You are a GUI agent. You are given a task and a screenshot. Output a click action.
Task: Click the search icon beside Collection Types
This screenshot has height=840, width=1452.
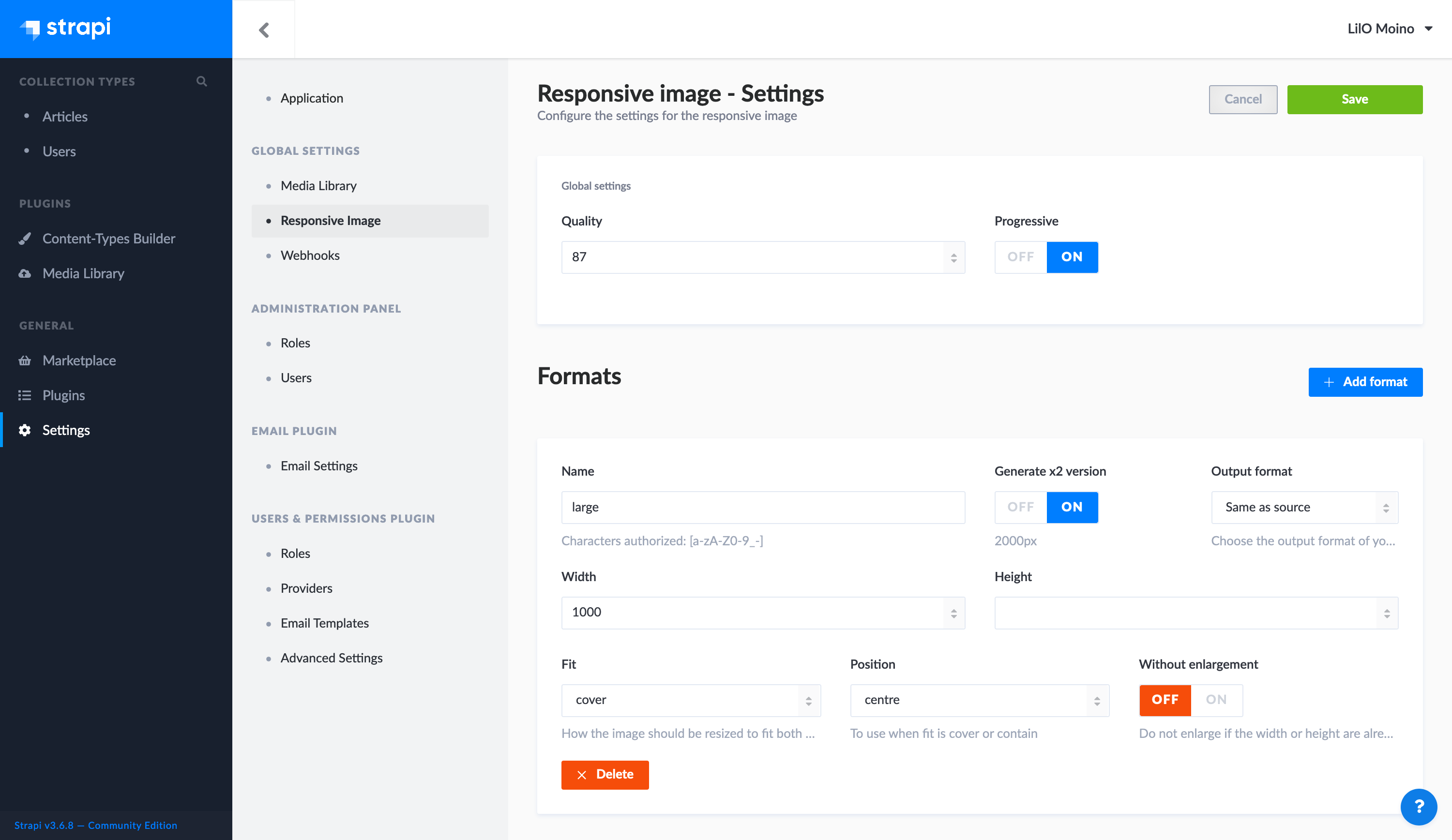[201, 81]
